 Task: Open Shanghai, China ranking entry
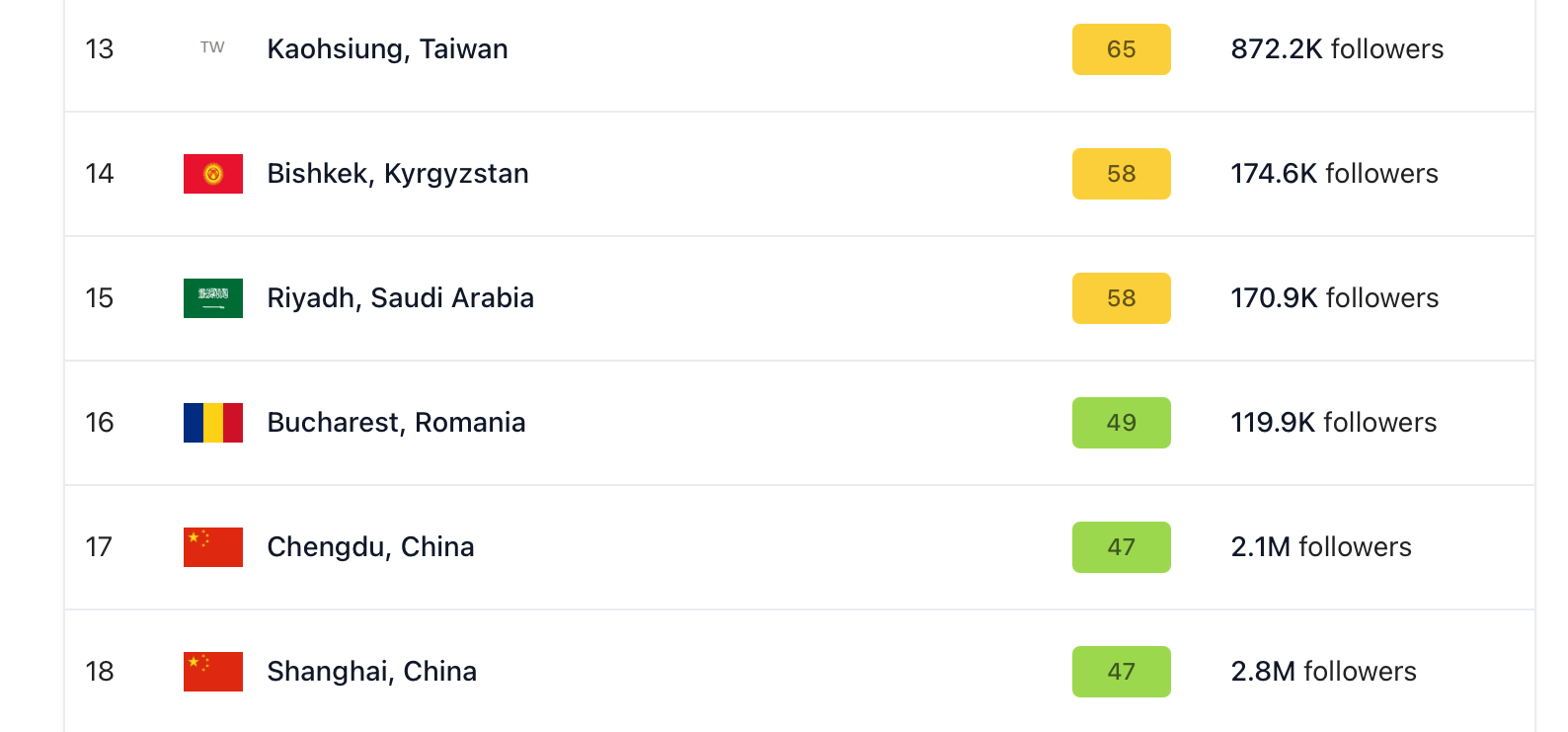pos(371,672)
